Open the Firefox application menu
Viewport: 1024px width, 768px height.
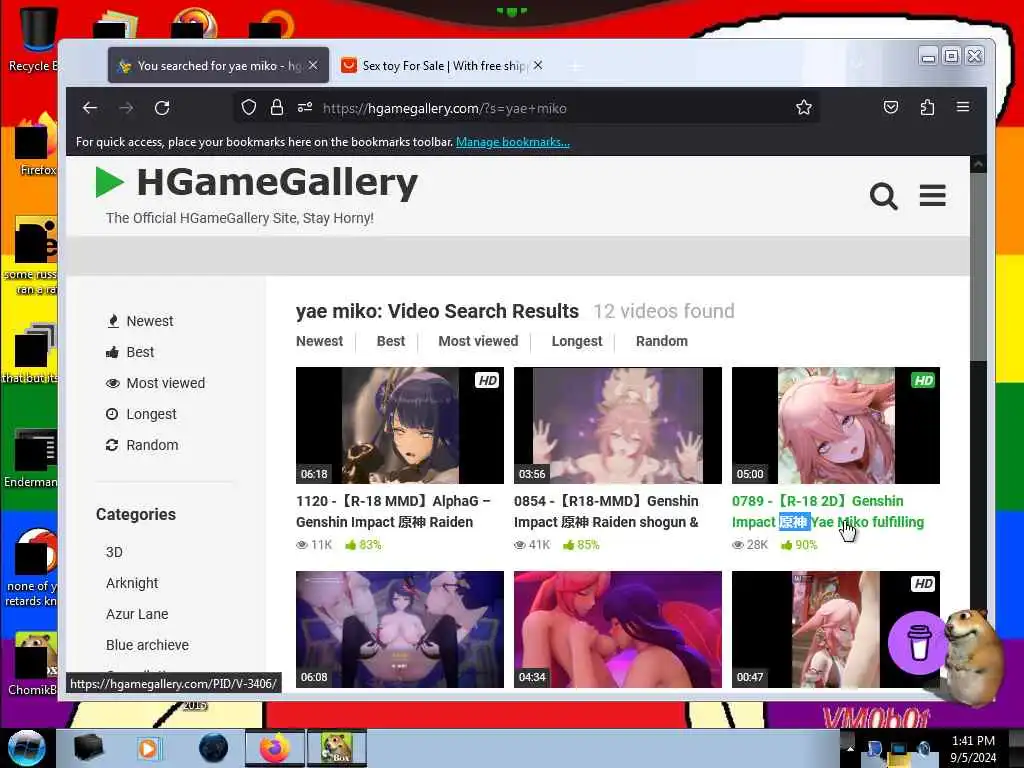click(963, 107)
